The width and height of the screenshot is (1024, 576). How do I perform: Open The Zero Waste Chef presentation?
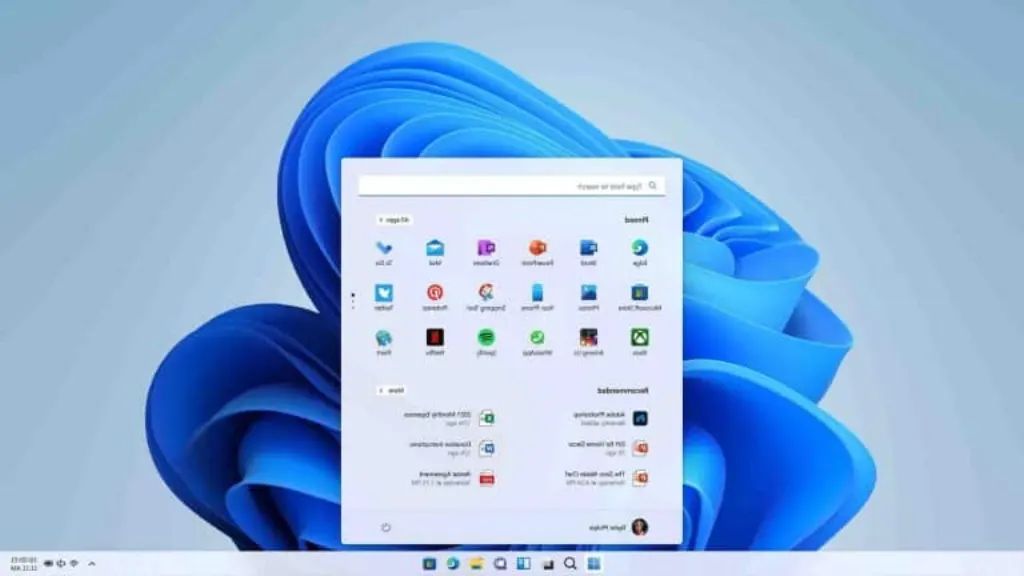607,478
